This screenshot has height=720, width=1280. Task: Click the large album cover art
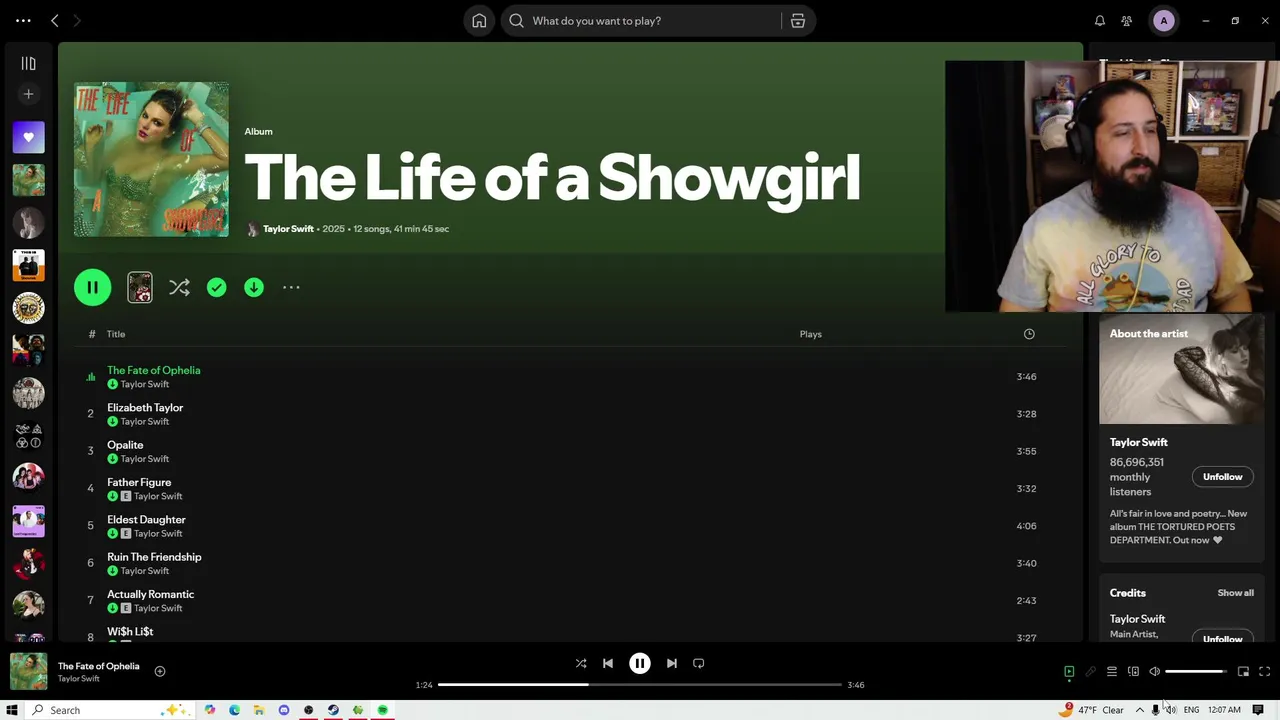tap(151, 160)
